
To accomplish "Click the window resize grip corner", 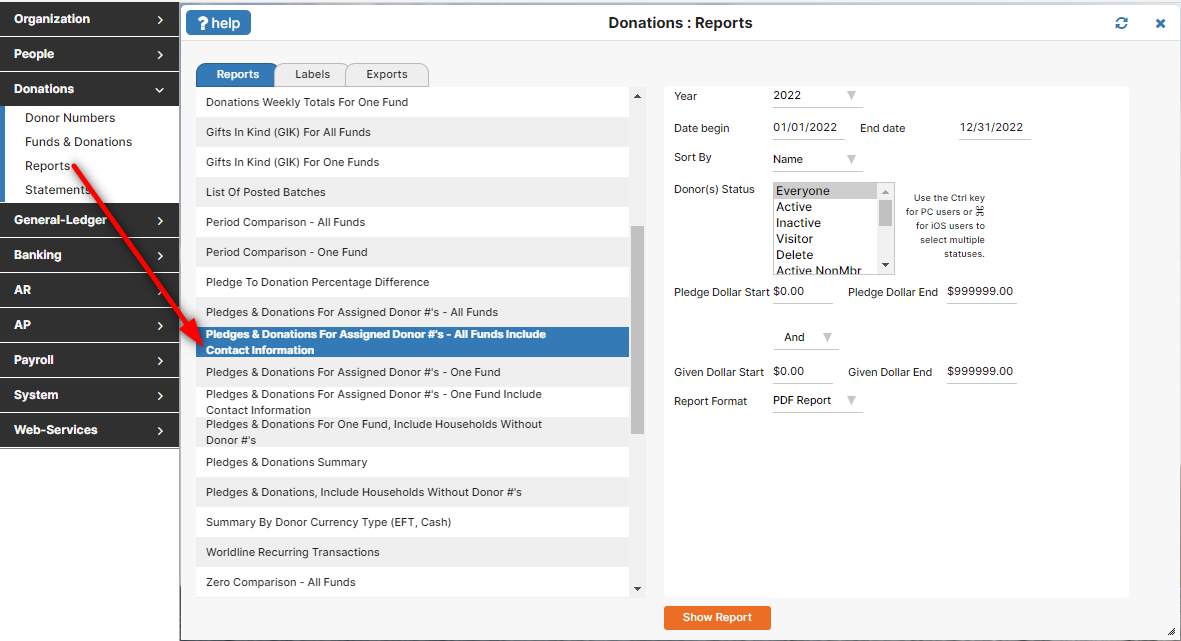I will pos(1171,632).
